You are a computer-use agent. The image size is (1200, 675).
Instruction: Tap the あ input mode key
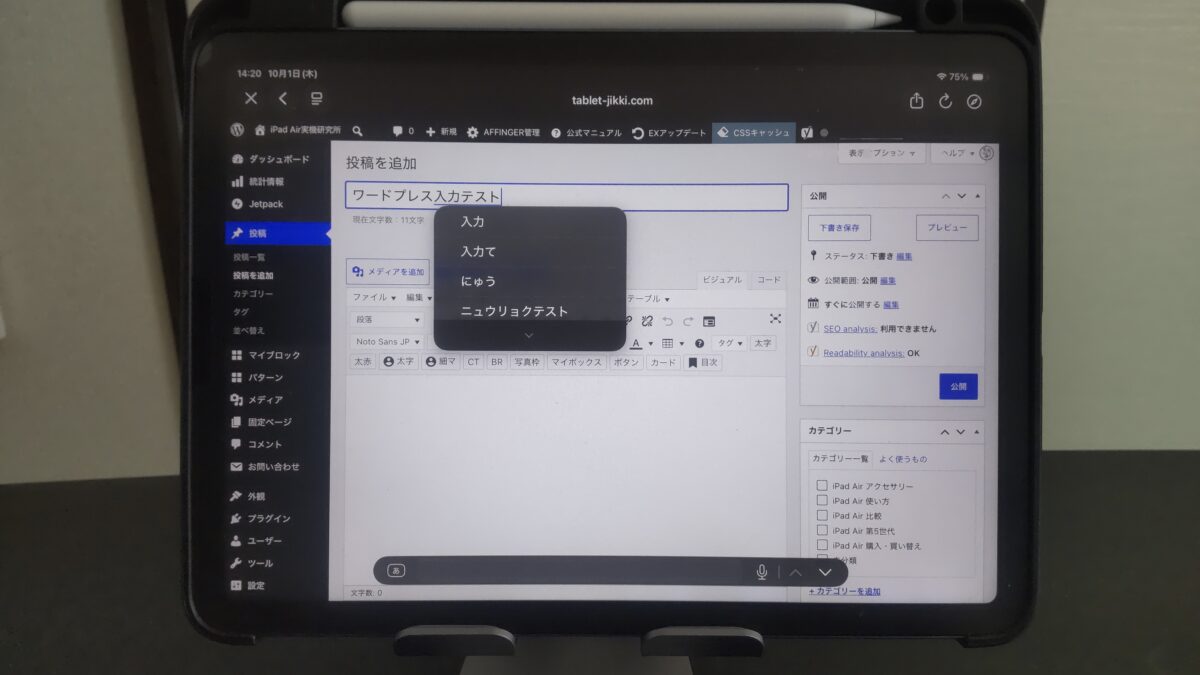click(x=396, y=571)
